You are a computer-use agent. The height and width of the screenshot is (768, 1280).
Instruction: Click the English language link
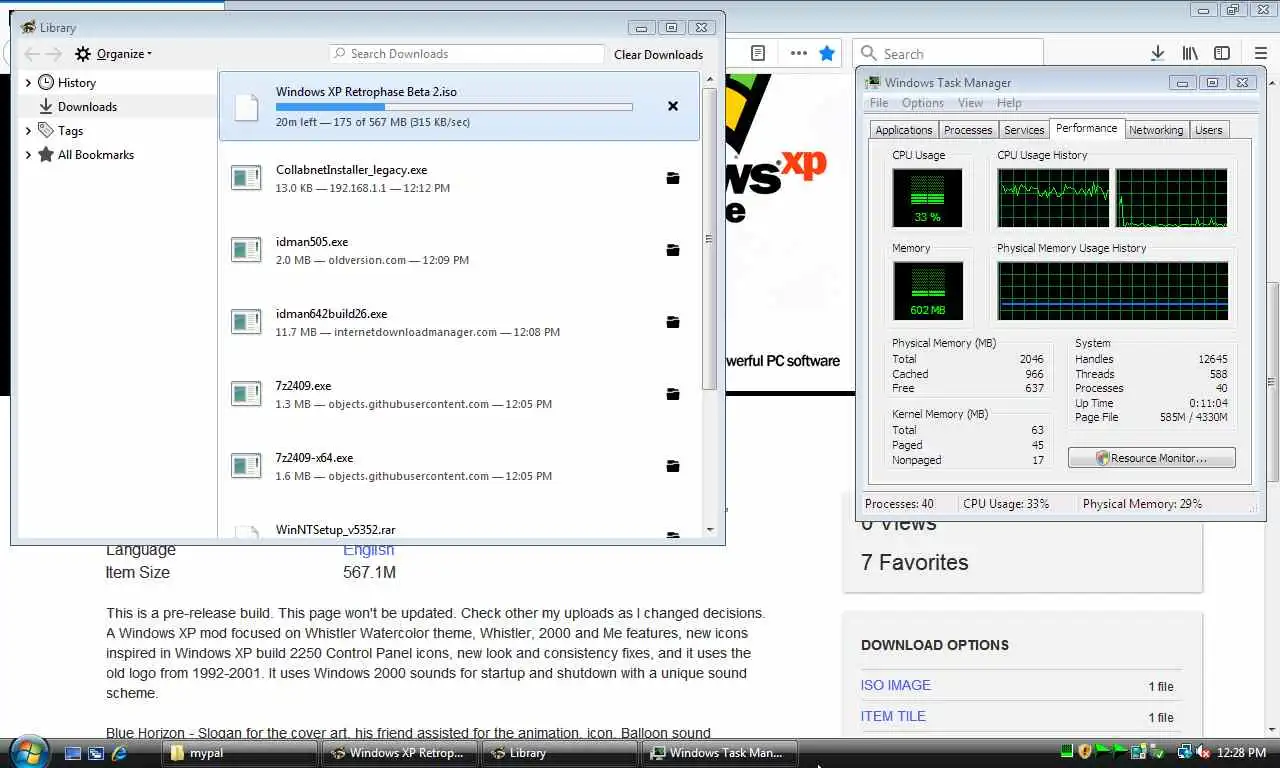pyautogui.click(x=368, y=550)
